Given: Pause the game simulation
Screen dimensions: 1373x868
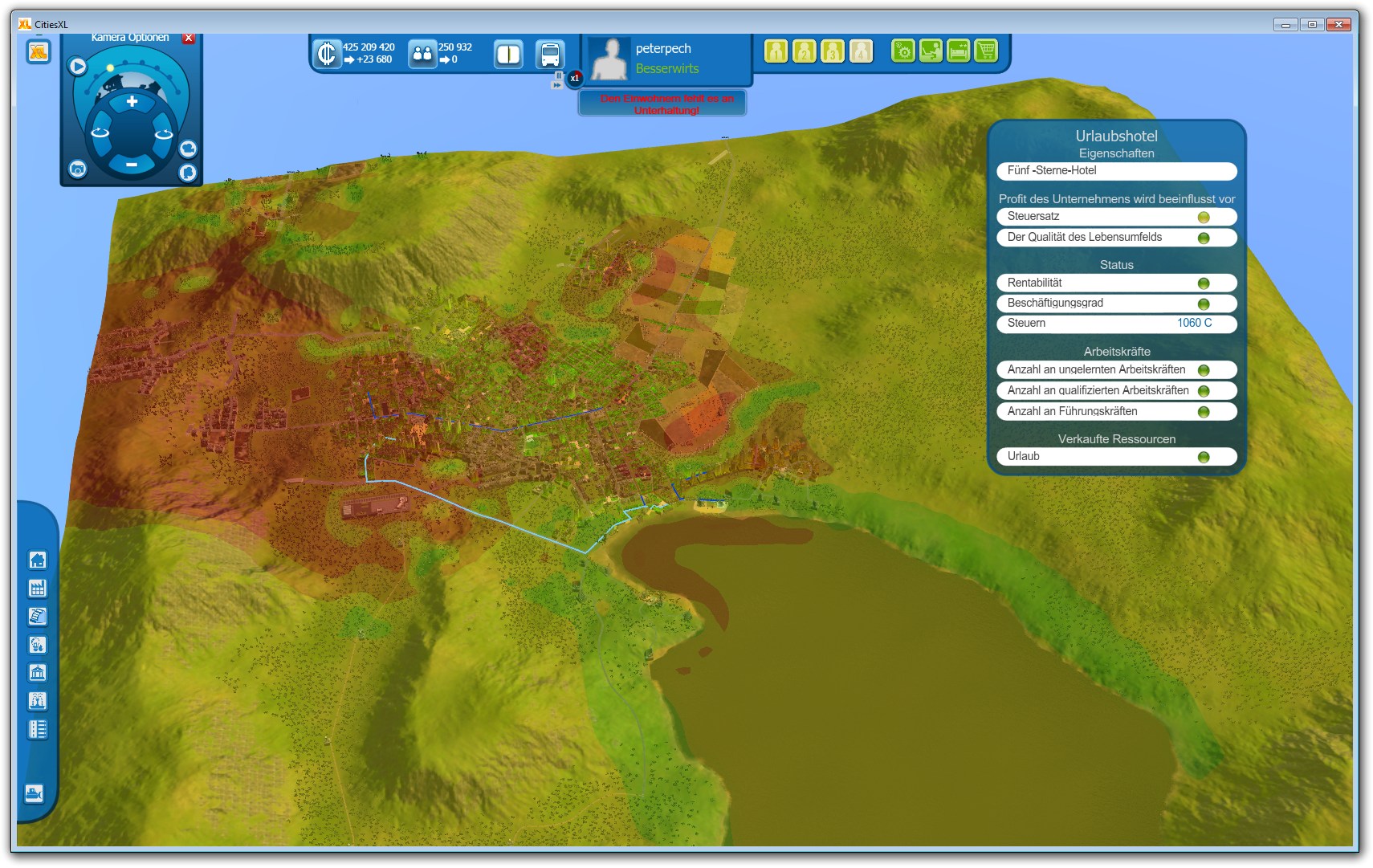Looking at the screenshot, I should click(x=559, y=75).
